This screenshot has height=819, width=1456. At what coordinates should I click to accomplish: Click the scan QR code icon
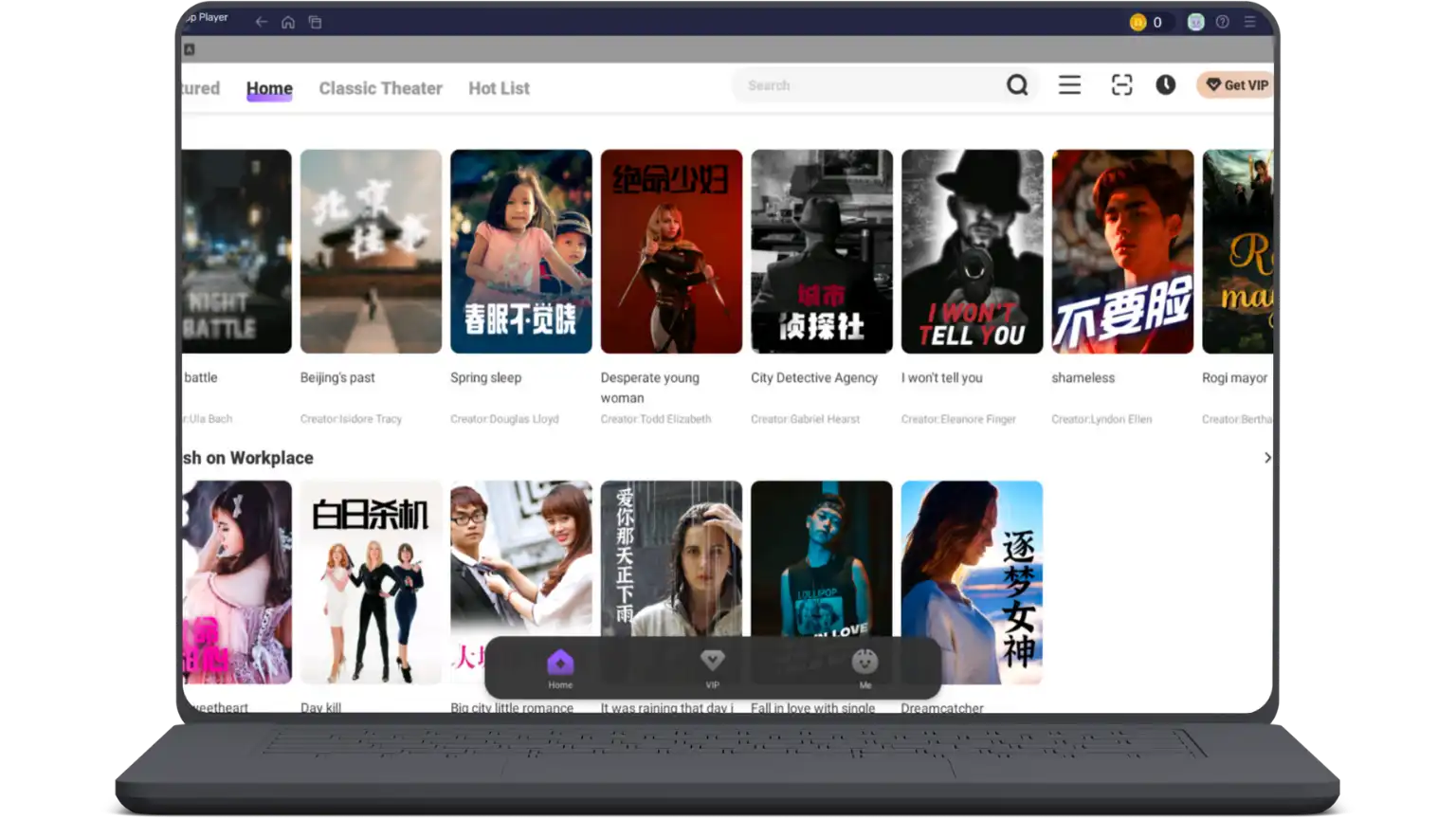pos(1121,85)
